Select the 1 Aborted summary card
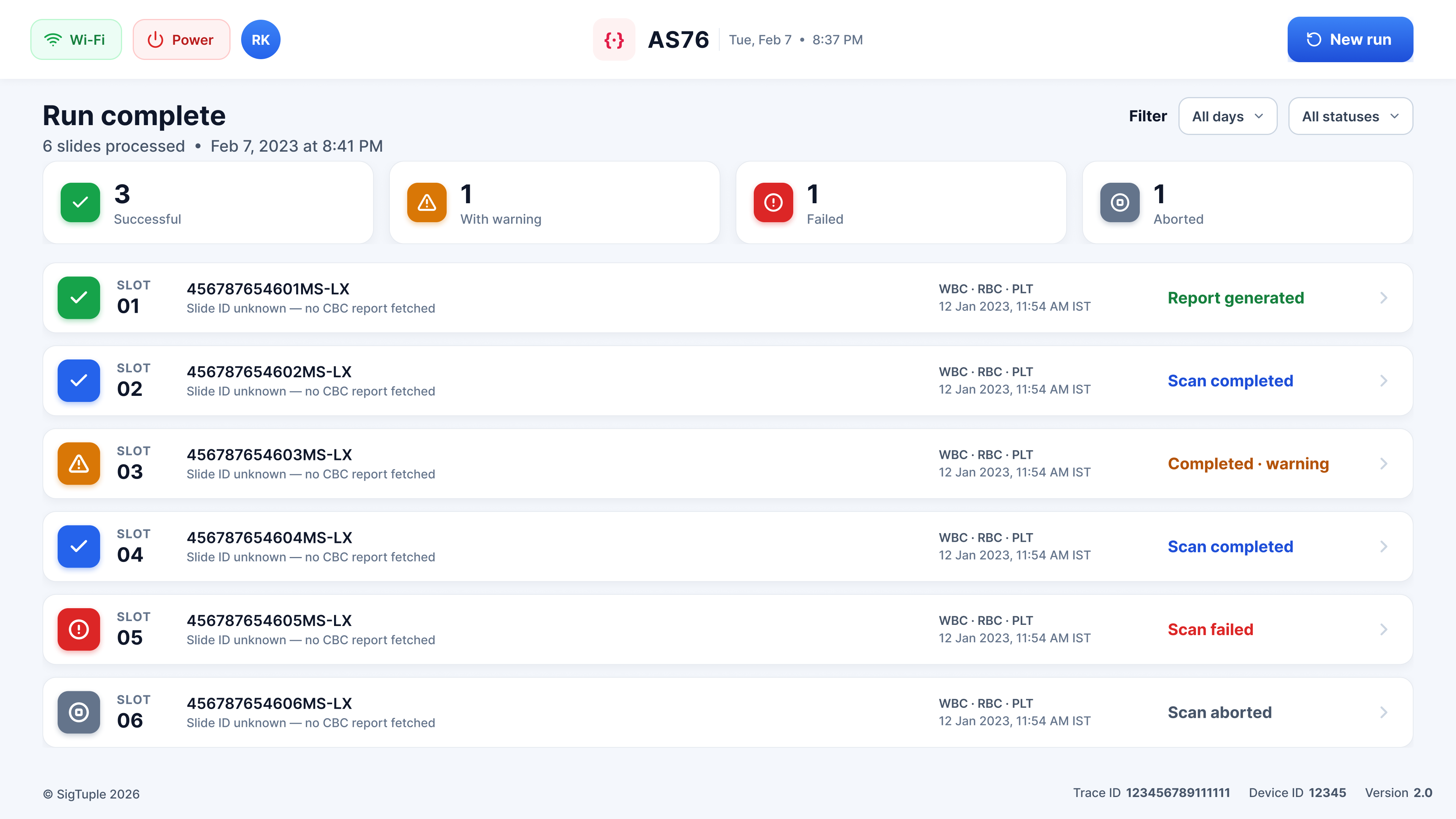The height and width of the screenshot is (819, 1456). (x=1247, y=203)
